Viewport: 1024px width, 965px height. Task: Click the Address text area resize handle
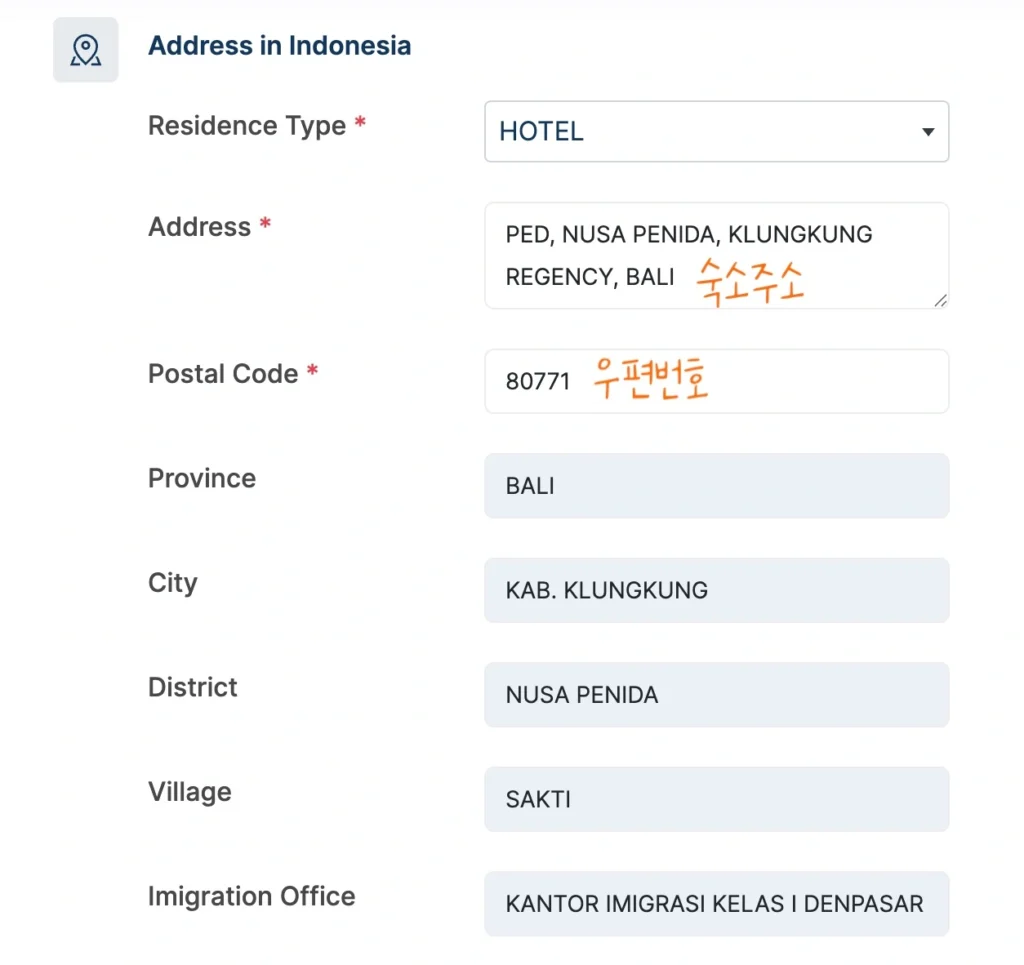[940, 300]
